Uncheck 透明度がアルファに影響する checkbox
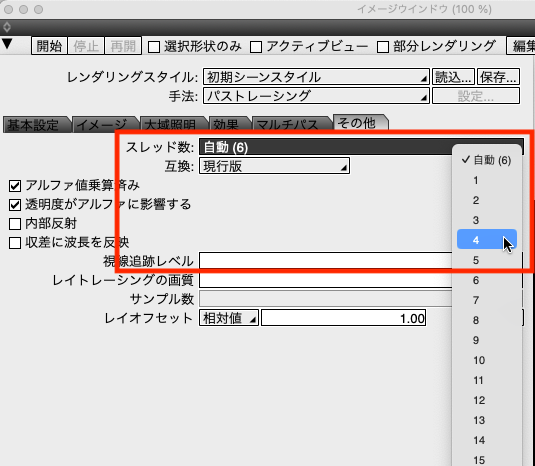The height and width of the screenshot is (466, 535). (x=15, y=205)
